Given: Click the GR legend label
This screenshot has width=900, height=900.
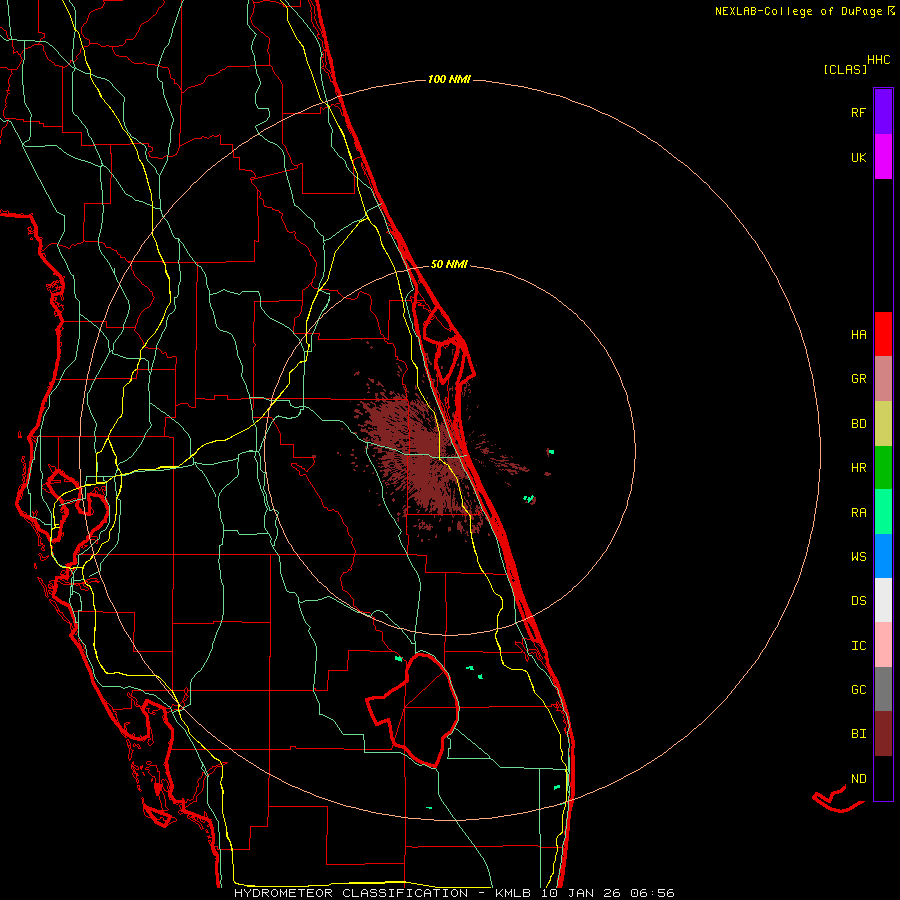Looking at the screenshot, I should 858,379.
